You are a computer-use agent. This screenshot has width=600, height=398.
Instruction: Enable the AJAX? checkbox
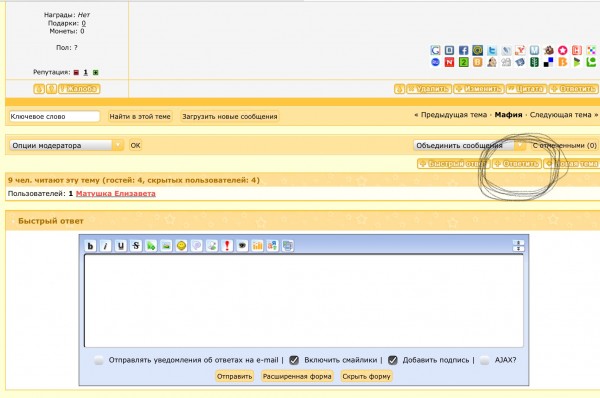pos(484,360)
